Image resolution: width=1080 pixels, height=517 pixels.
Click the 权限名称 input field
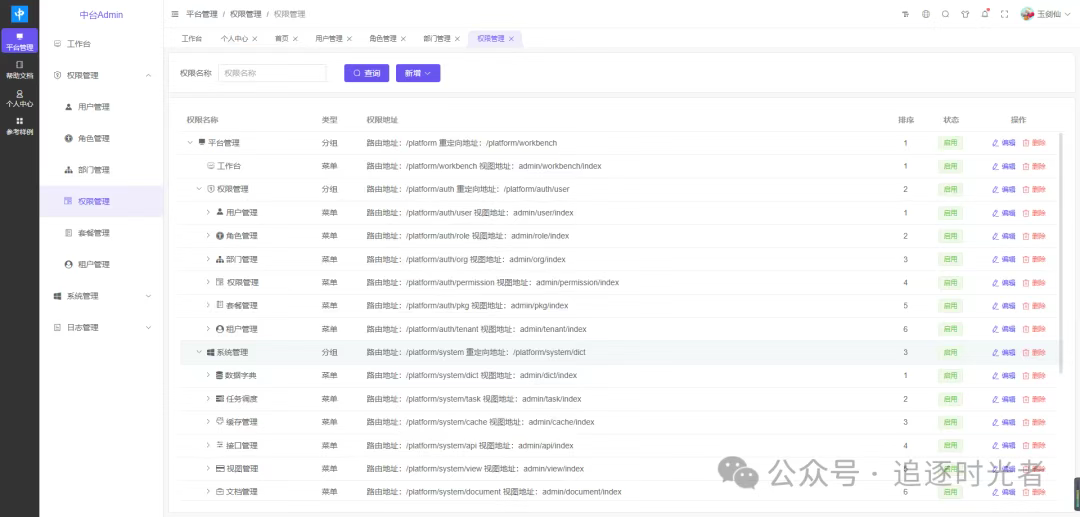pyautogui.click(x=272, y=73)
